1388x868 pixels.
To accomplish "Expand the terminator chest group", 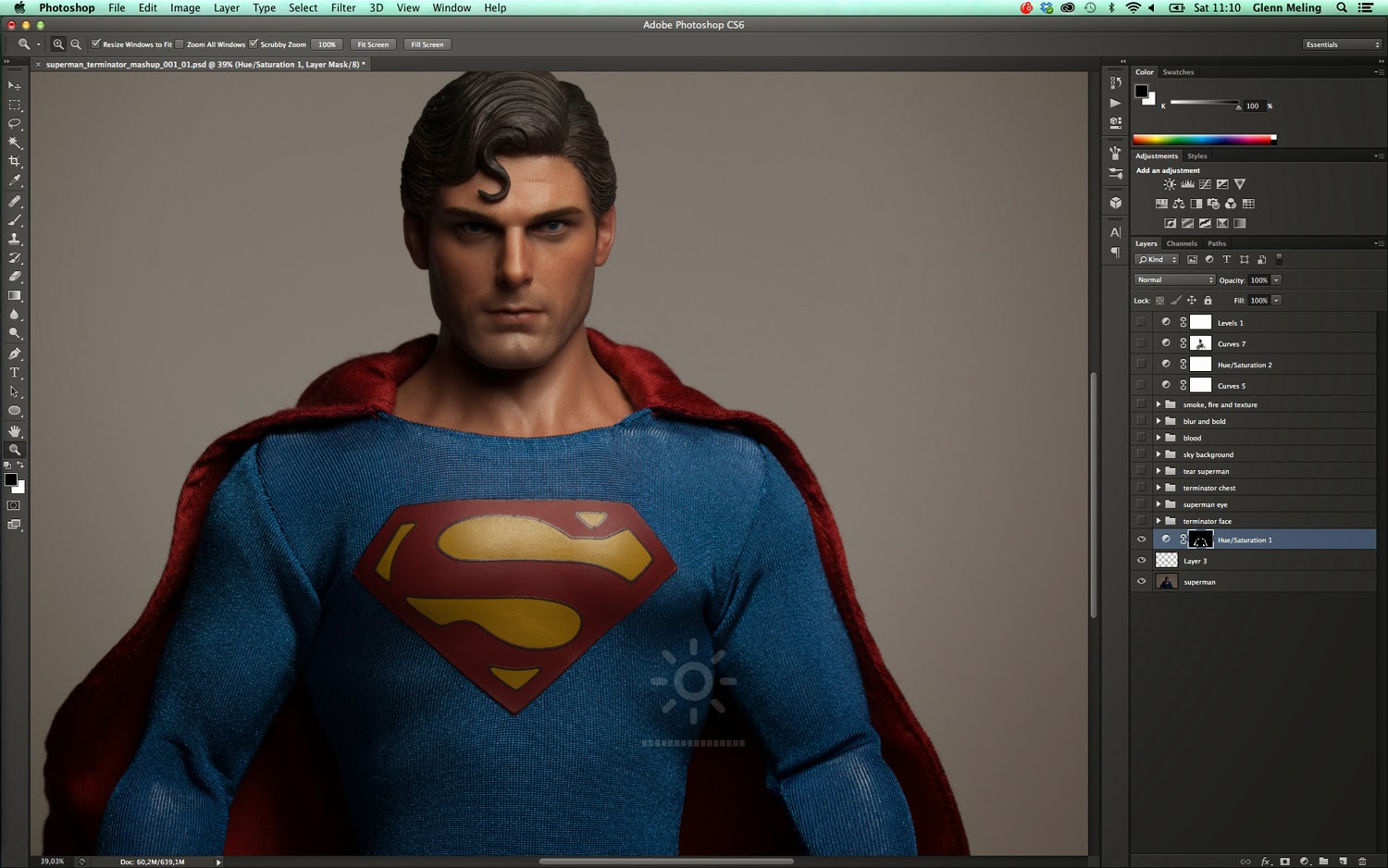I will [x=1158, y=488].
